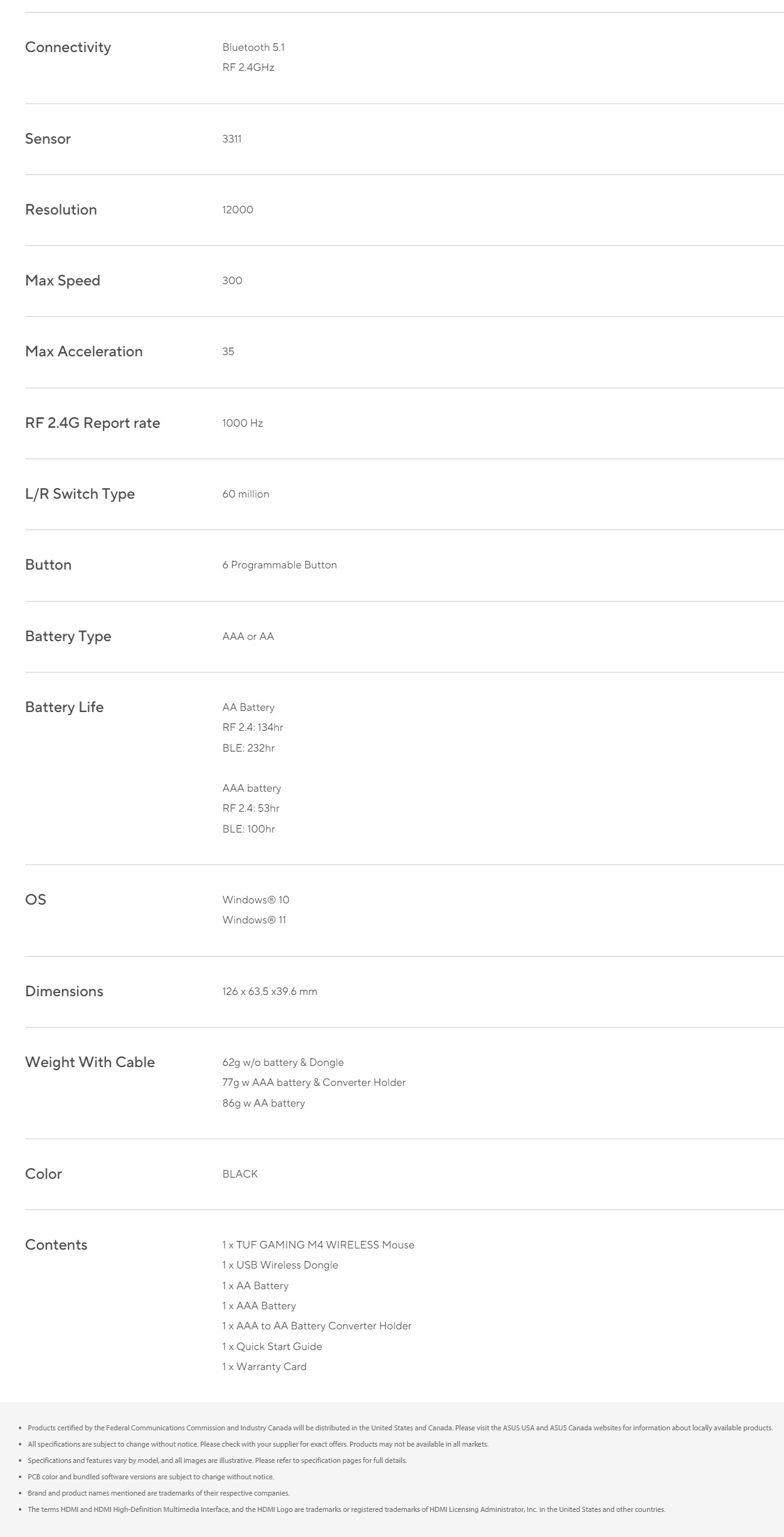Click the BLE: 232hr battery life line
The height and width of the screenshot is (1537, 784).
(x=248, y=748)
